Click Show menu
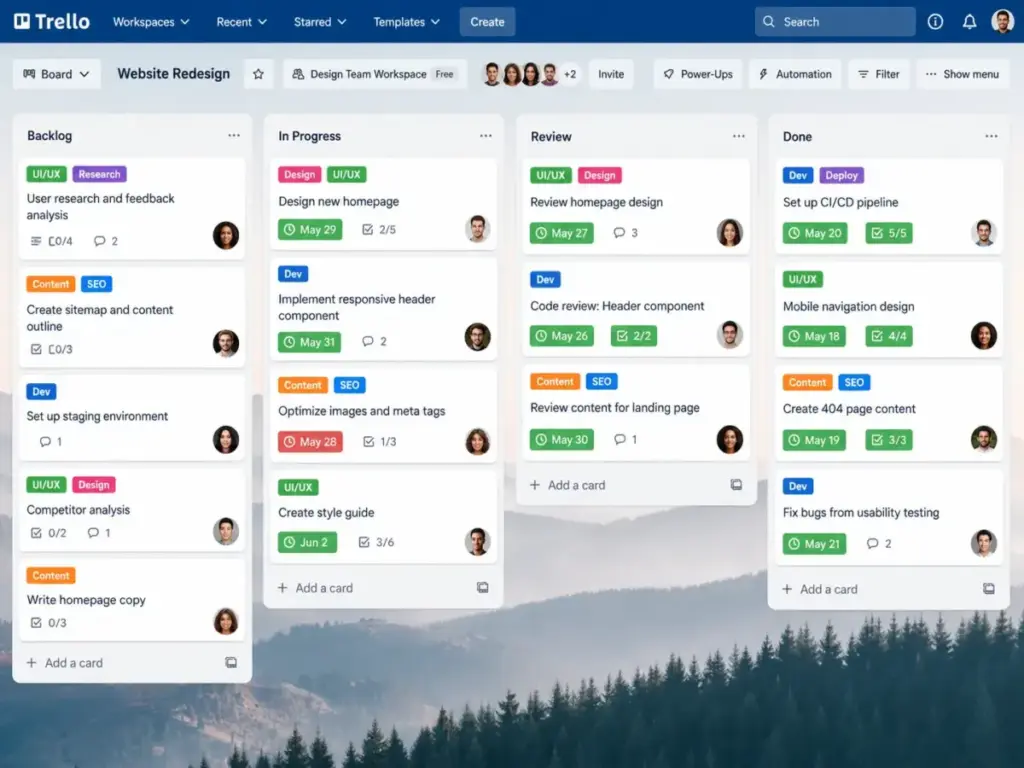This screenshot has width=1024, height=768. pos(962,74)
